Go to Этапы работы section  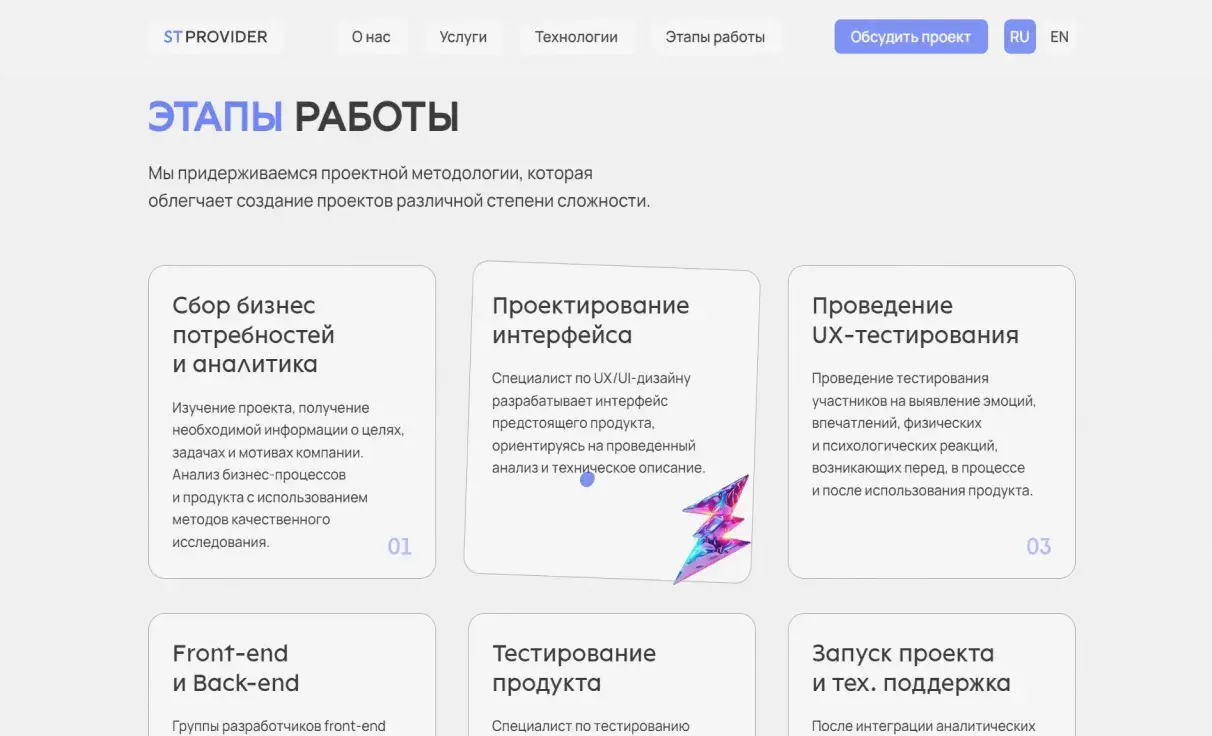[x=715, y=37]
